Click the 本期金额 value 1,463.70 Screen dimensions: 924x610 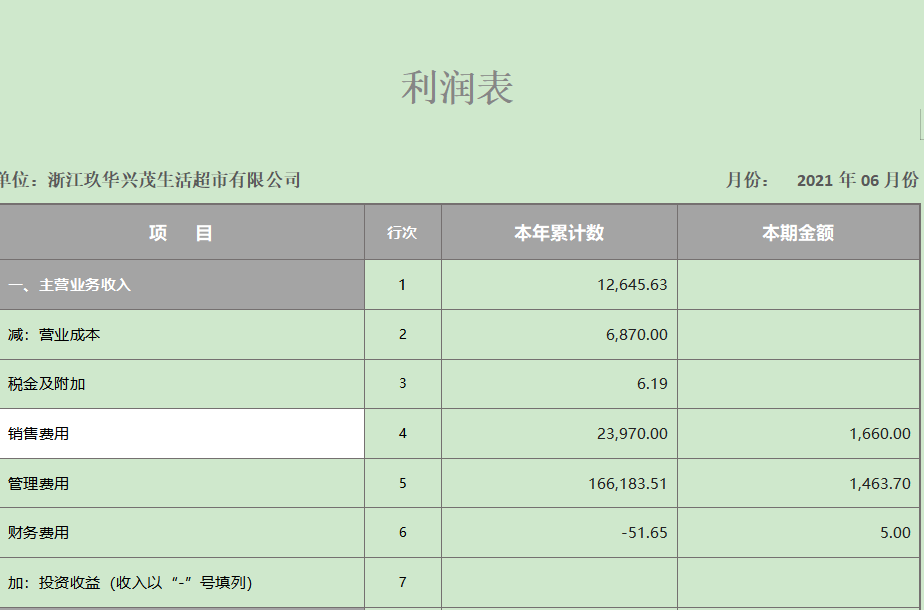pos(880,484)
